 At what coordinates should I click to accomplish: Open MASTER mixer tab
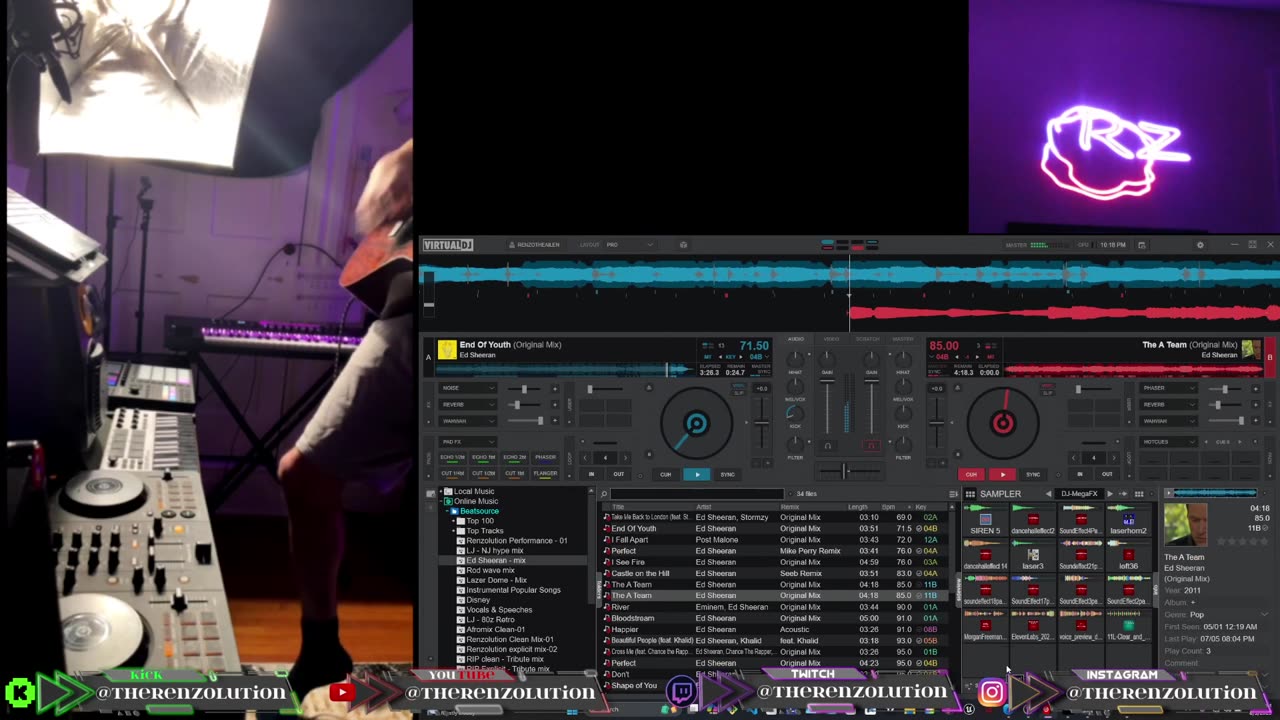[903, 339]
